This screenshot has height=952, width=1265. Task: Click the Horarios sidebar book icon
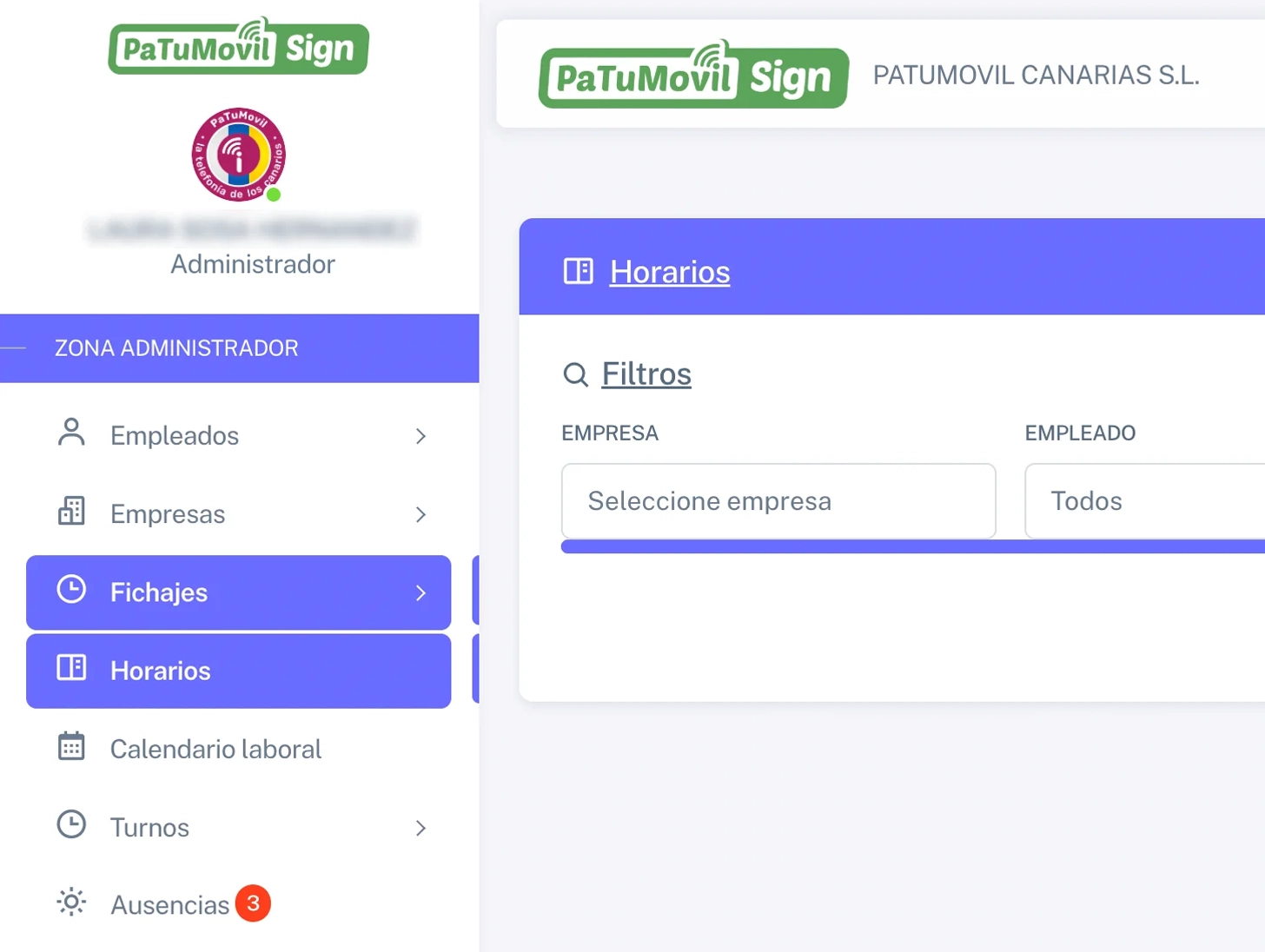coord(71,668)
